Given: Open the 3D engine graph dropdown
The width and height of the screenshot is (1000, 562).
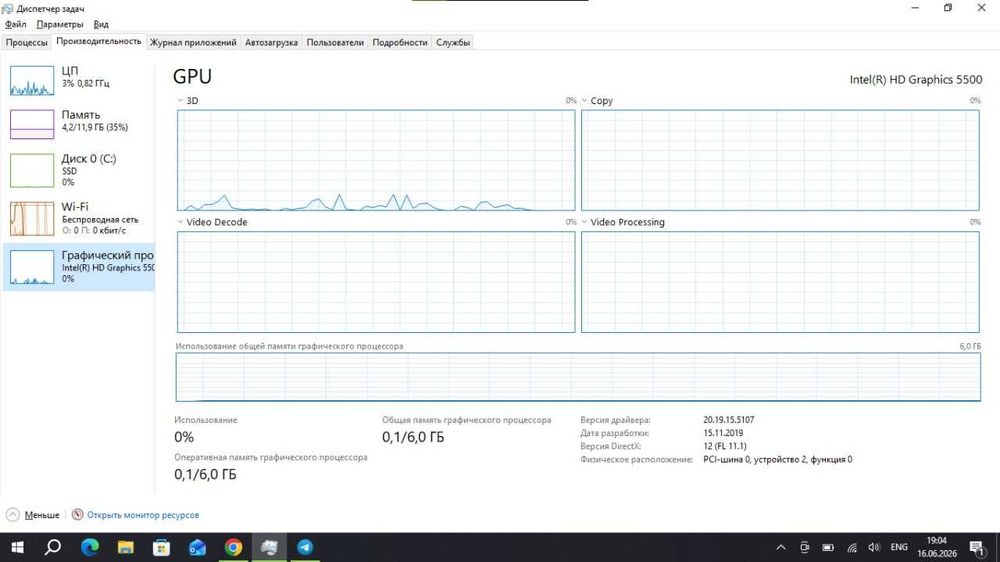Looking at the screenshot, I should tap(180, 101).
